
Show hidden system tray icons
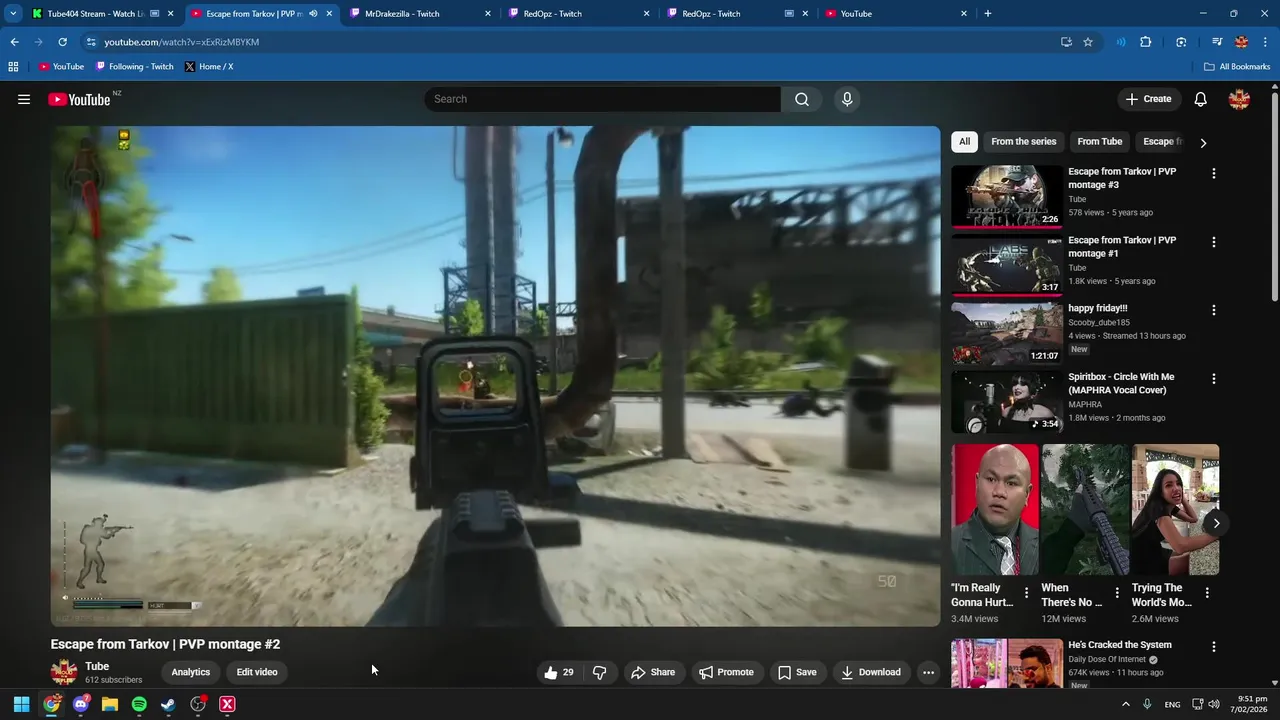(1126, 704)
